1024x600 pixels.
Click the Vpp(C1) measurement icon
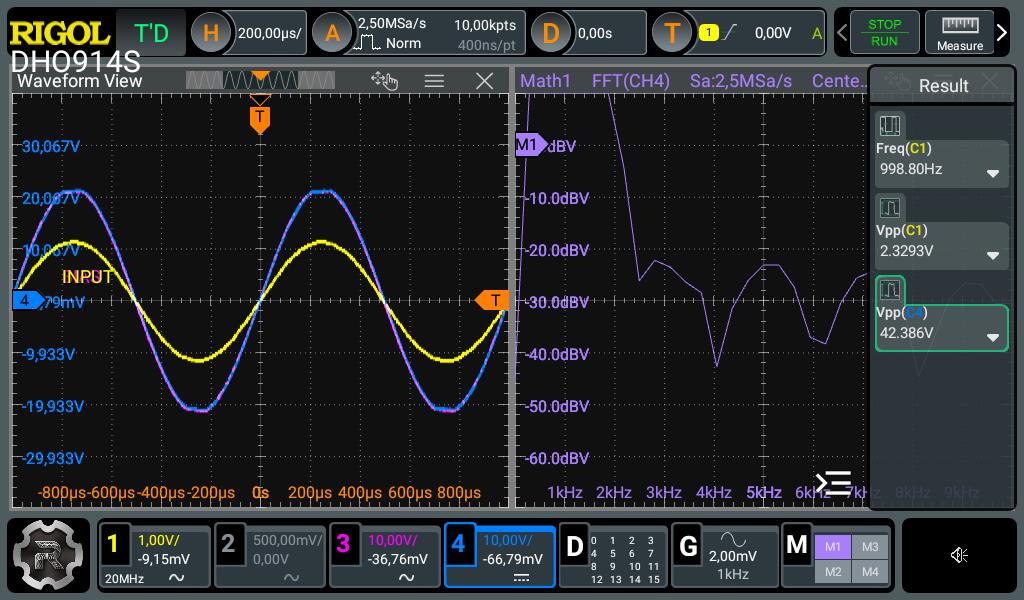pyautogui.click(x=889, y=208)
